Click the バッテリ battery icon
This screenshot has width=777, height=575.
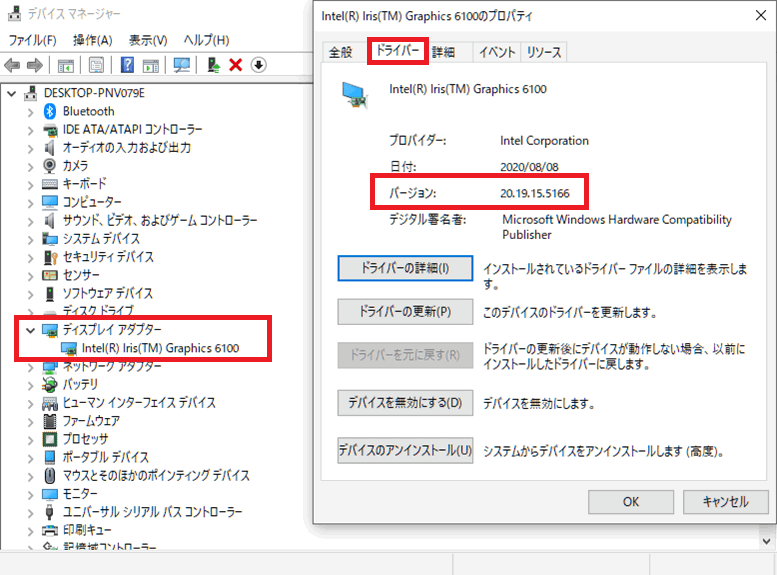50,384
